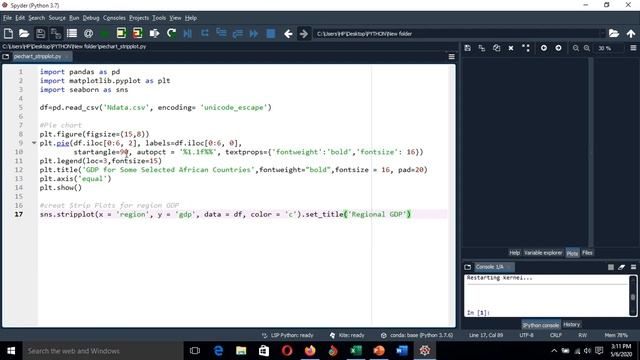
Task: Remove the plot with the X icon
Action: (x=511, y=48)
